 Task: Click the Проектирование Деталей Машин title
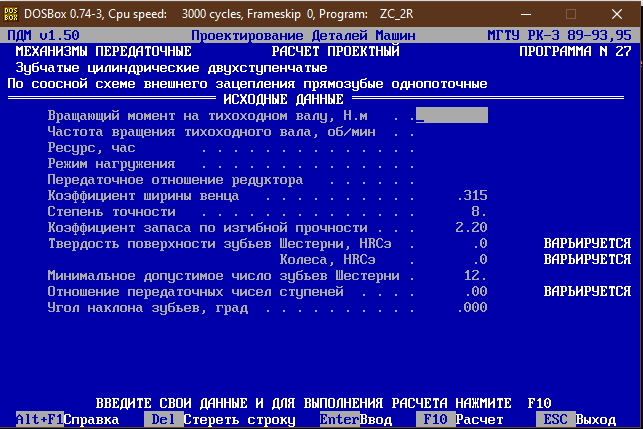point(303,35)
